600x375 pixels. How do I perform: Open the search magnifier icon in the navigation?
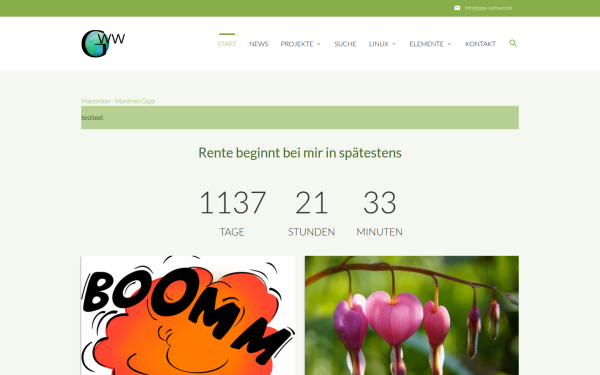click(513, 43)
